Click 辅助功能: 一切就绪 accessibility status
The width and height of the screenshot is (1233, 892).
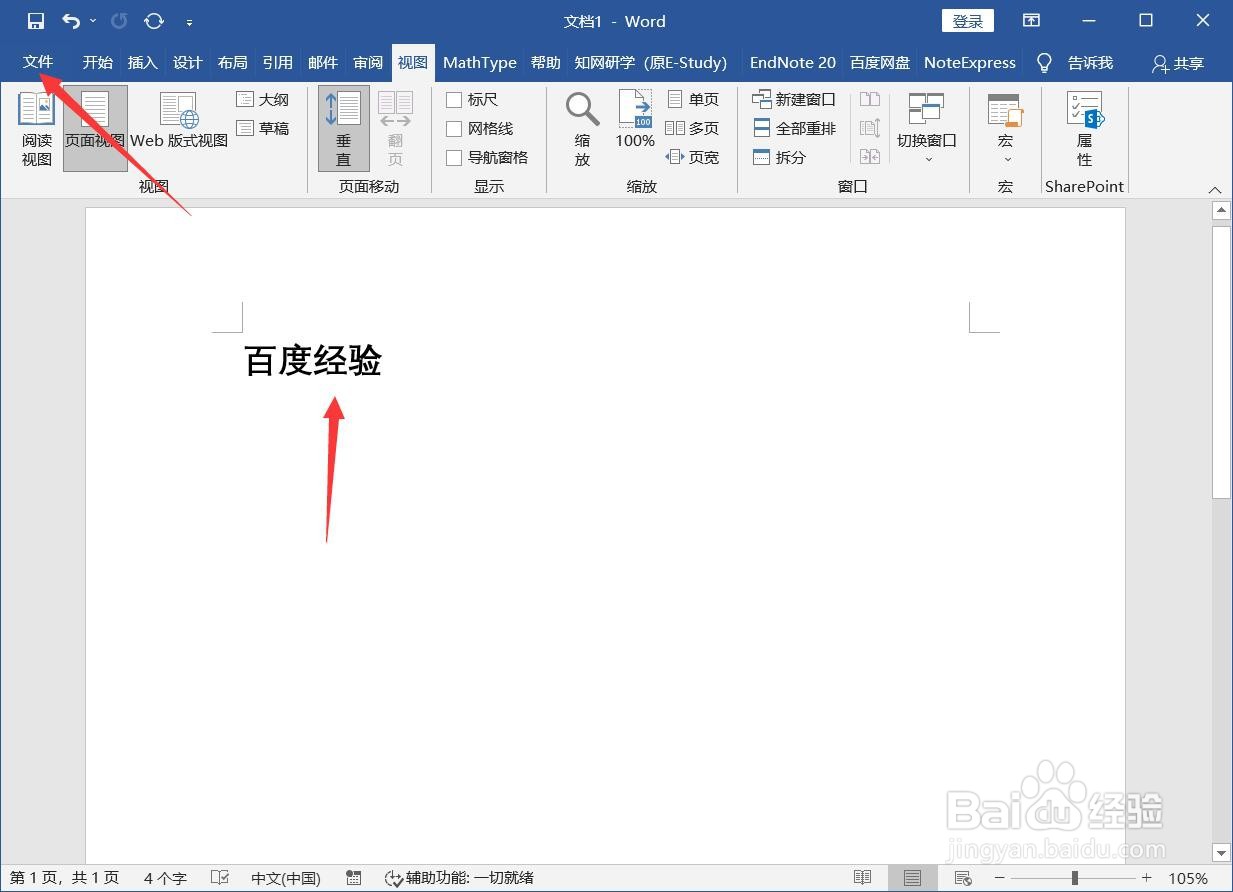460,878
